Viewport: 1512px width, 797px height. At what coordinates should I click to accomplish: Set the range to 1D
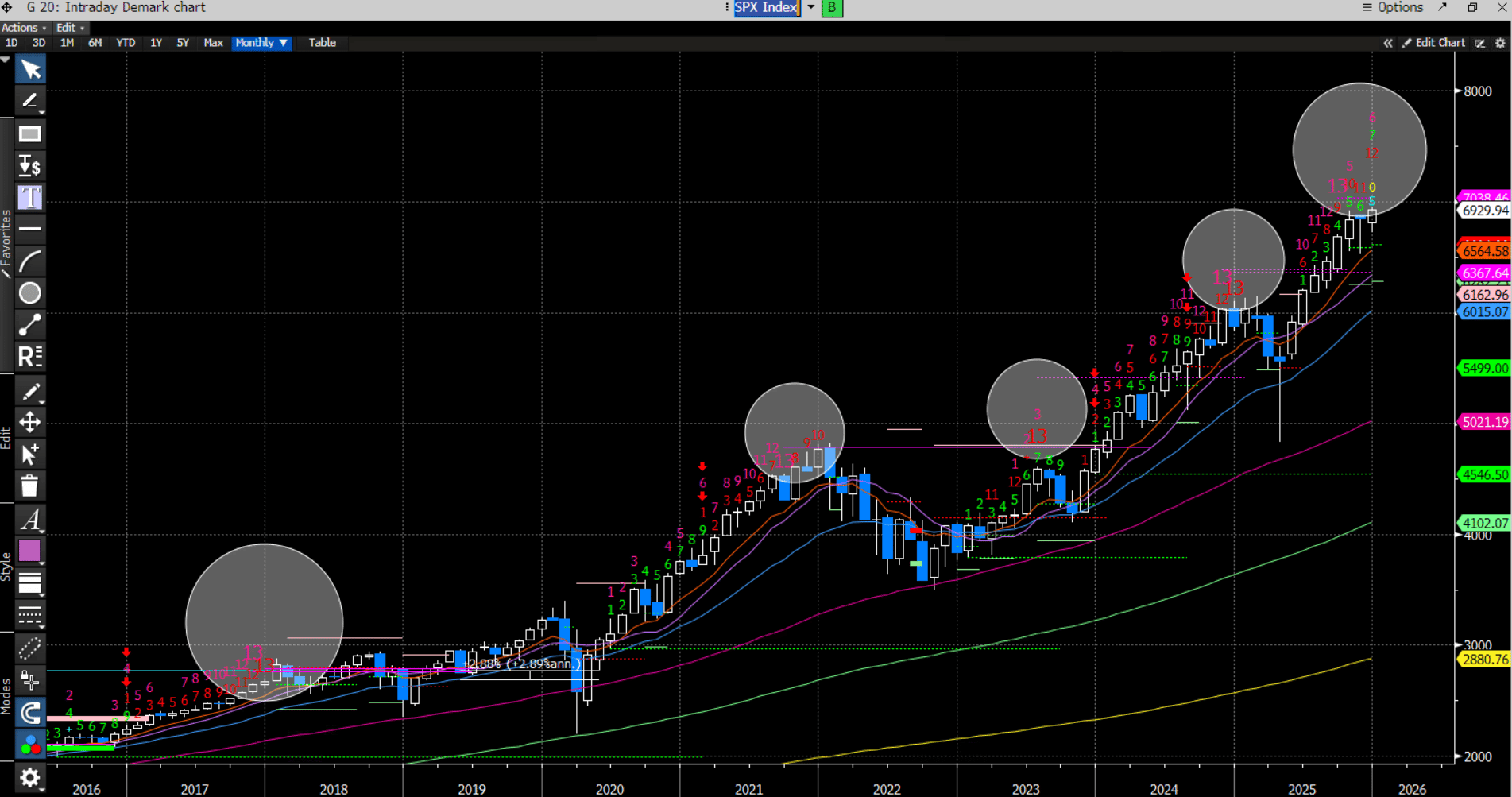tap(12, 43)
